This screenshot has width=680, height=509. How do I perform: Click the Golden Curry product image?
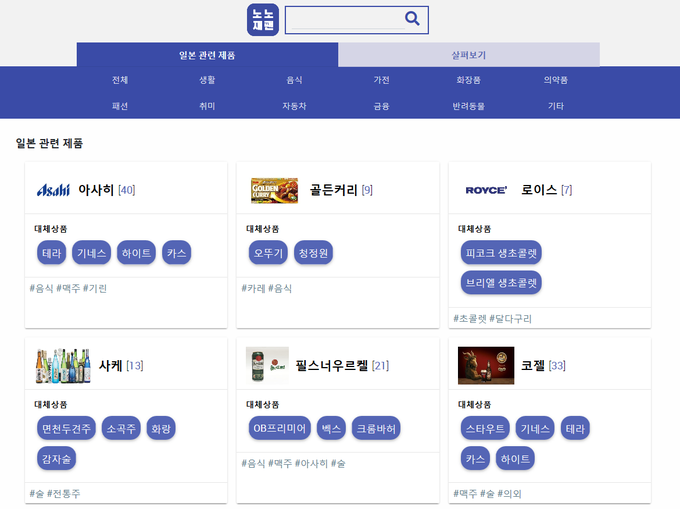(275, 190)
